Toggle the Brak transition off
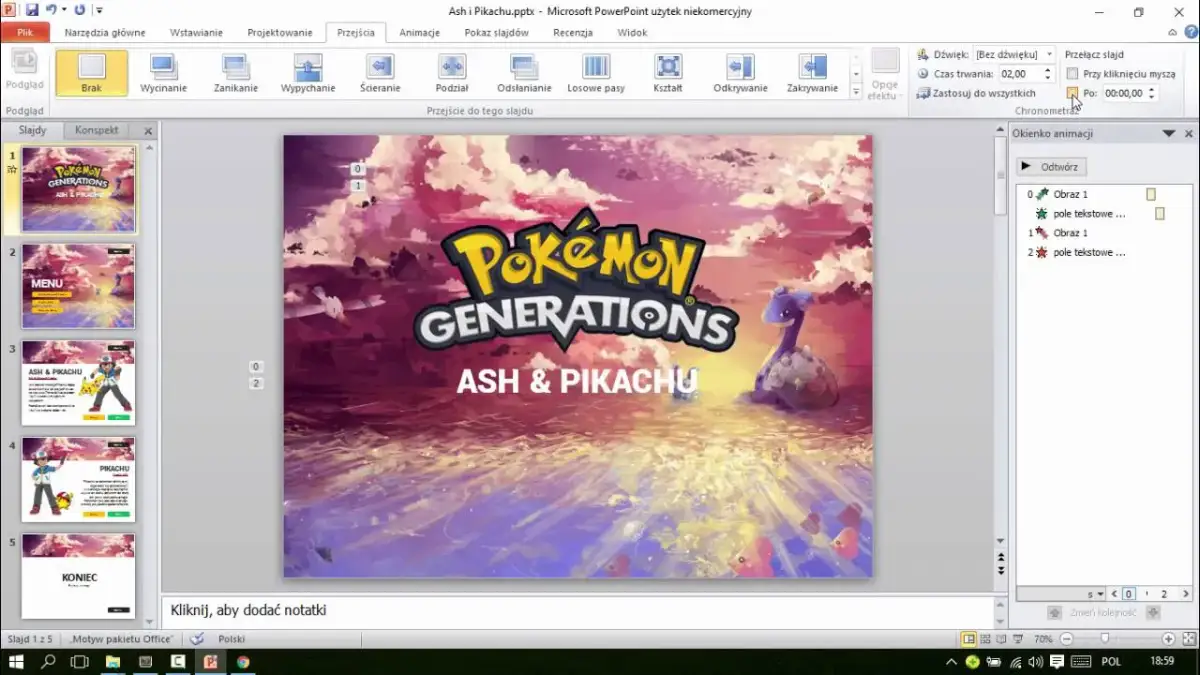This screenshot has width=1200, height=675. pyautogui.click(x=91, y=74)
